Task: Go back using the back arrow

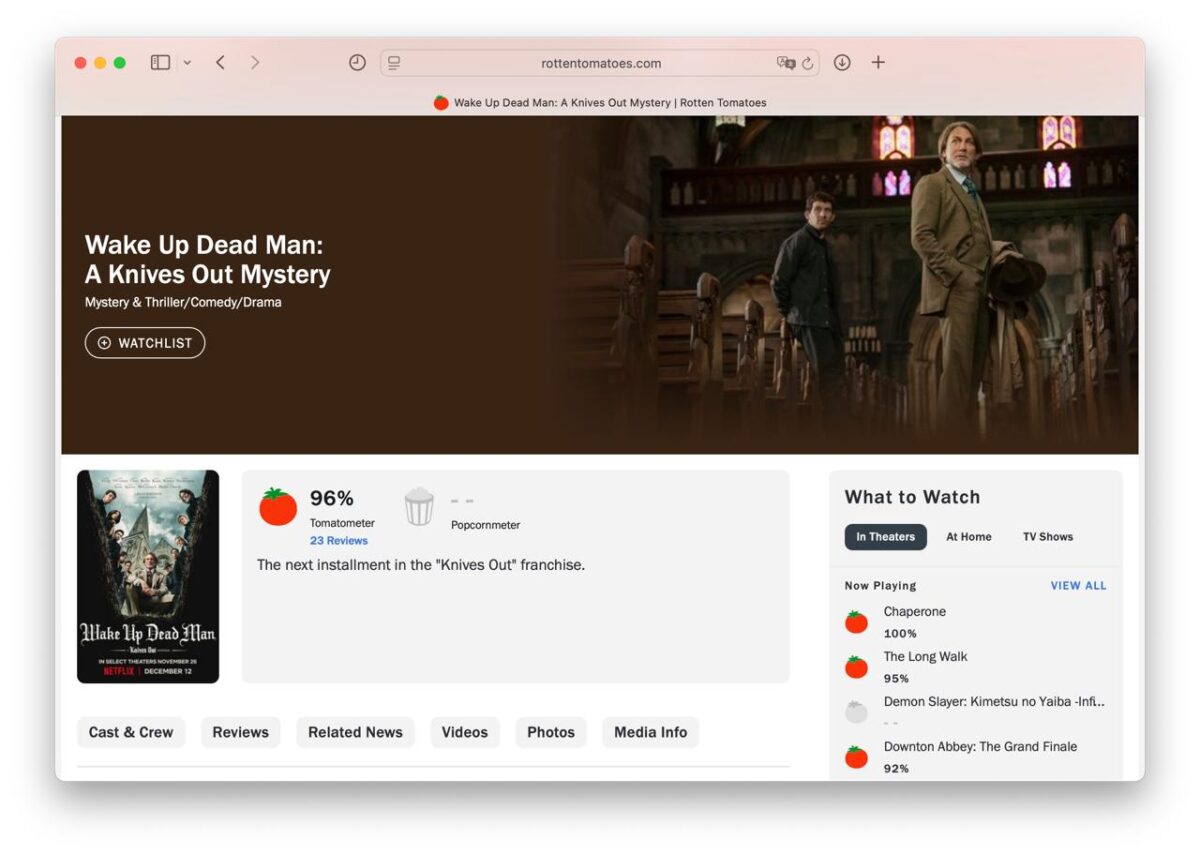Action: click(x=220, y=63)
